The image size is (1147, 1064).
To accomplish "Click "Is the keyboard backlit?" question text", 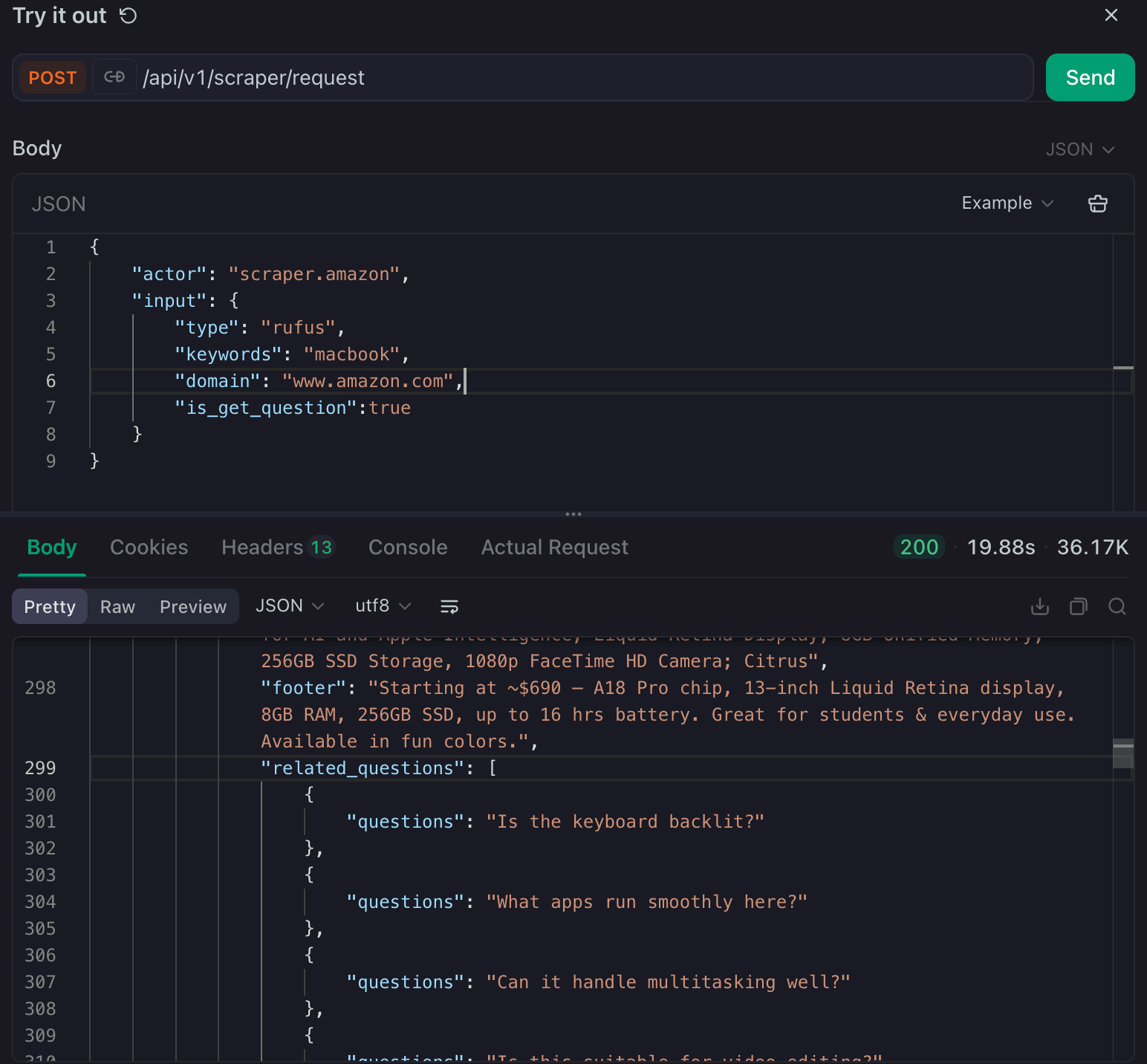I will (625, 822).
